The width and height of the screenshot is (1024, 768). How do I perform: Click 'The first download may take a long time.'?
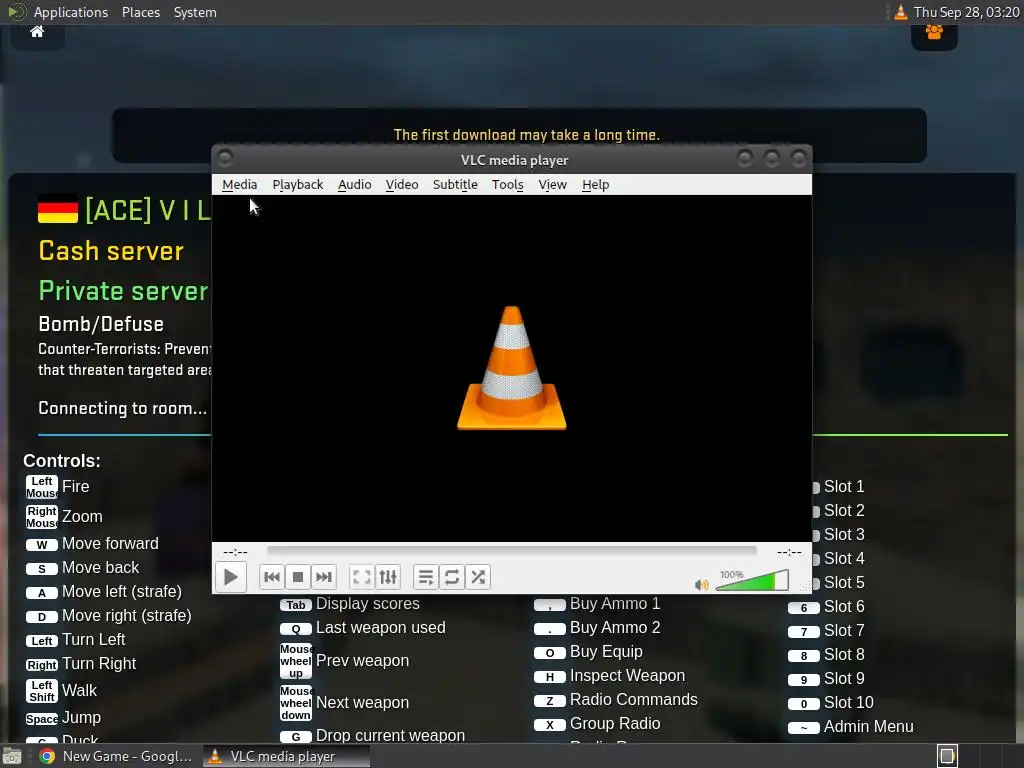[x=526, y=135]
